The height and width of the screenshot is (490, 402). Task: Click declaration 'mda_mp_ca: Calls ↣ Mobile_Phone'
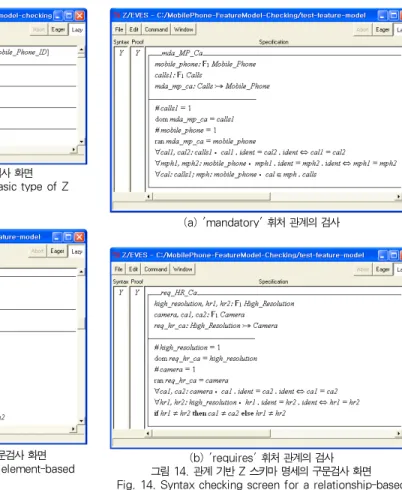click(x=212, y=86)
